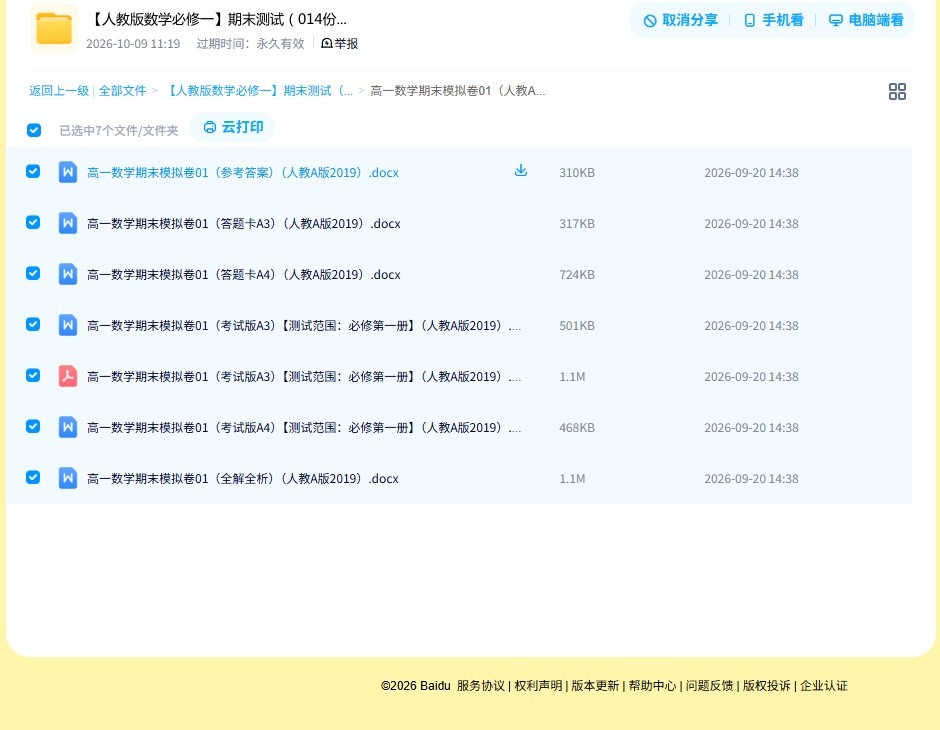This screenshot has height=730, width=940.
Task: Click the yellow shared folder icon
Action: pos(54,28)
